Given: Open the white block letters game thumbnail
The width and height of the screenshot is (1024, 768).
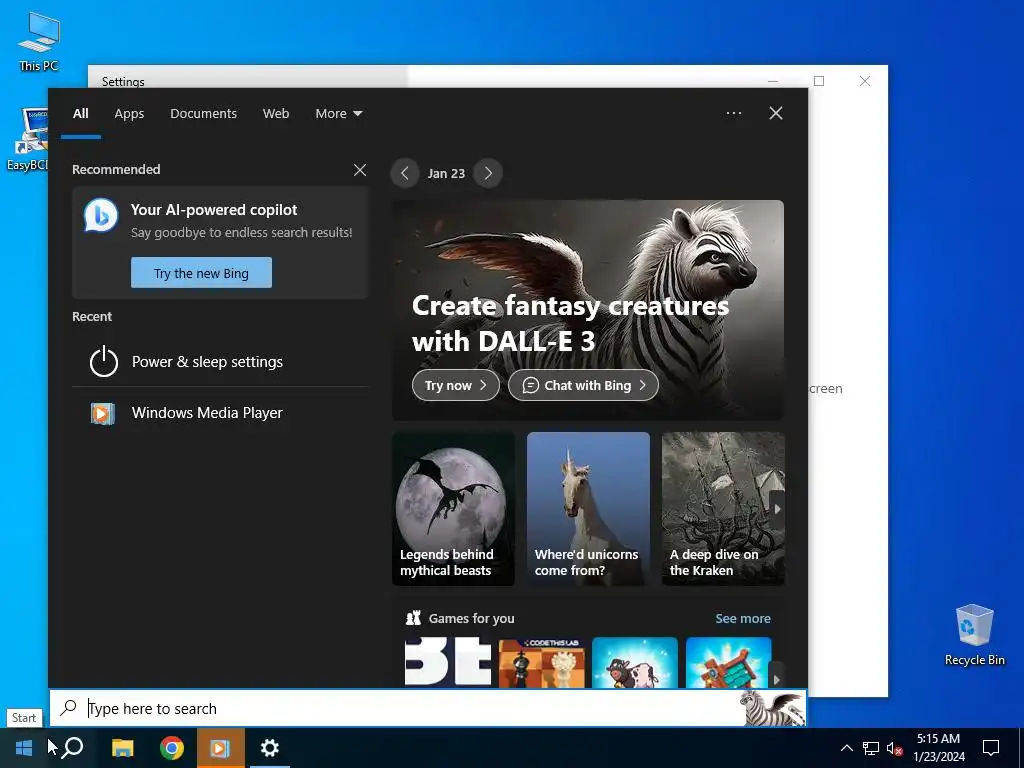Looking at the screenshot, I should pos(448,662).
